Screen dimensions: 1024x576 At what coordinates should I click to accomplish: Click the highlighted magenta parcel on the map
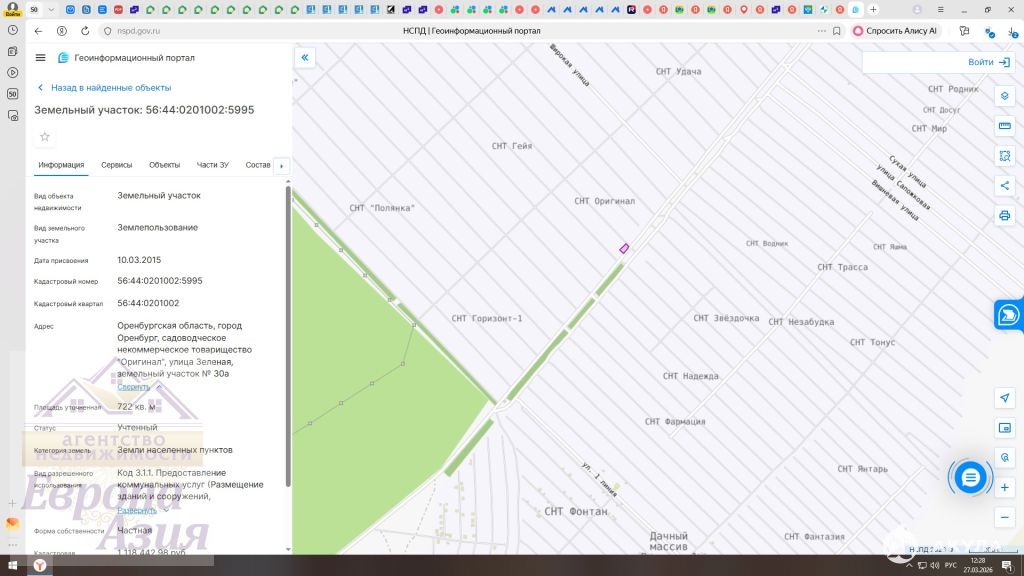coord(624,248)
